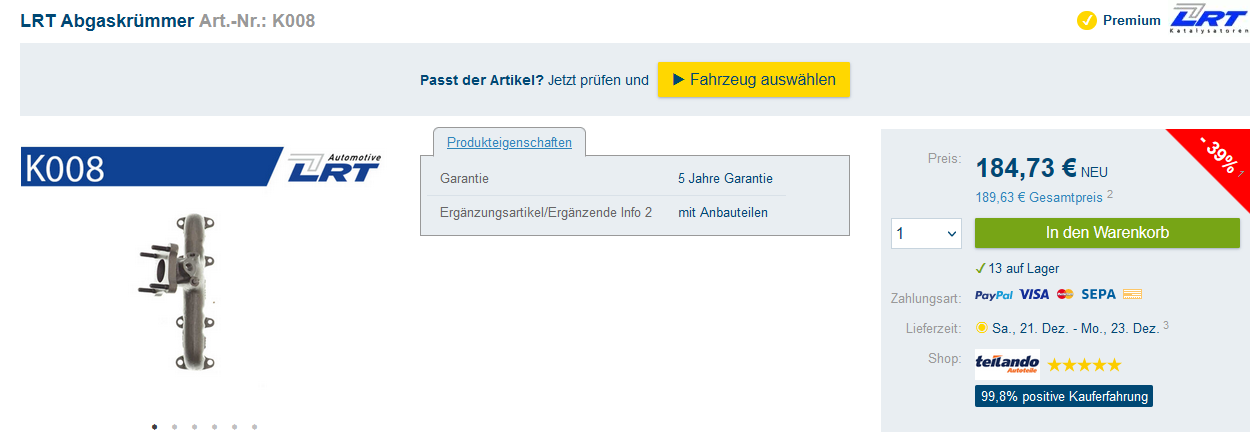Click the invoice payment icon after SEPA
Screen dimensions: 1251x436
(x=1132, y=295)
